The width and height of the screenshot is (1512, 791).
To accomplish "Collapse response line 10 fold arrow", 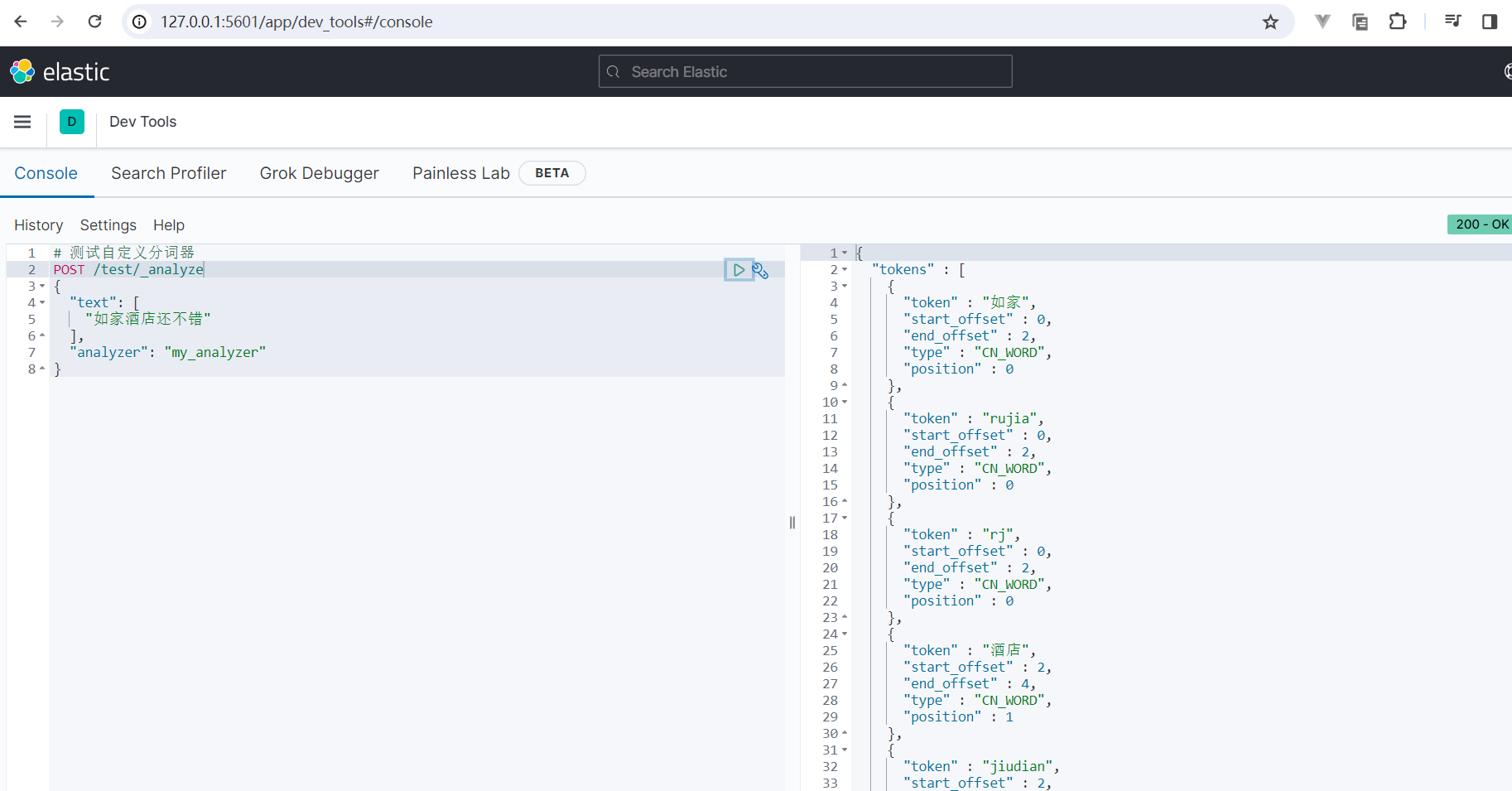I will click(x=845, y=402).
